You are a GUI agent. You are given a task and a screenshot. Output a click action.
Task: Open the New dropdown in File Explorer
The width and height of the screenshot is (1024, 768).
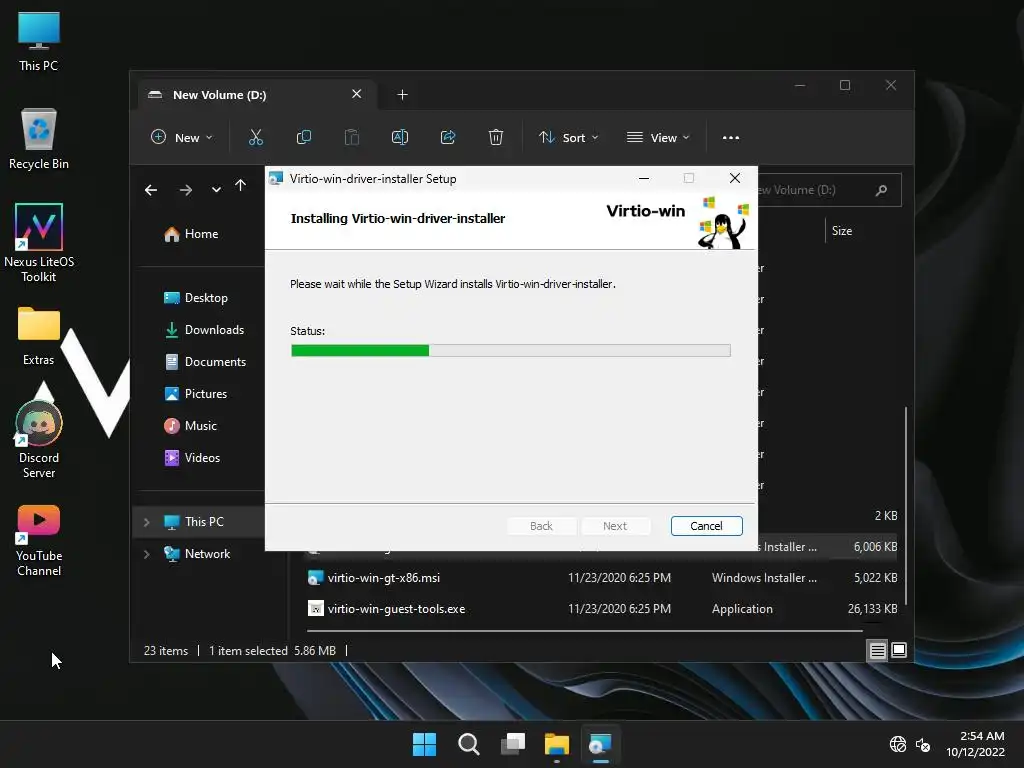point(182,138)
